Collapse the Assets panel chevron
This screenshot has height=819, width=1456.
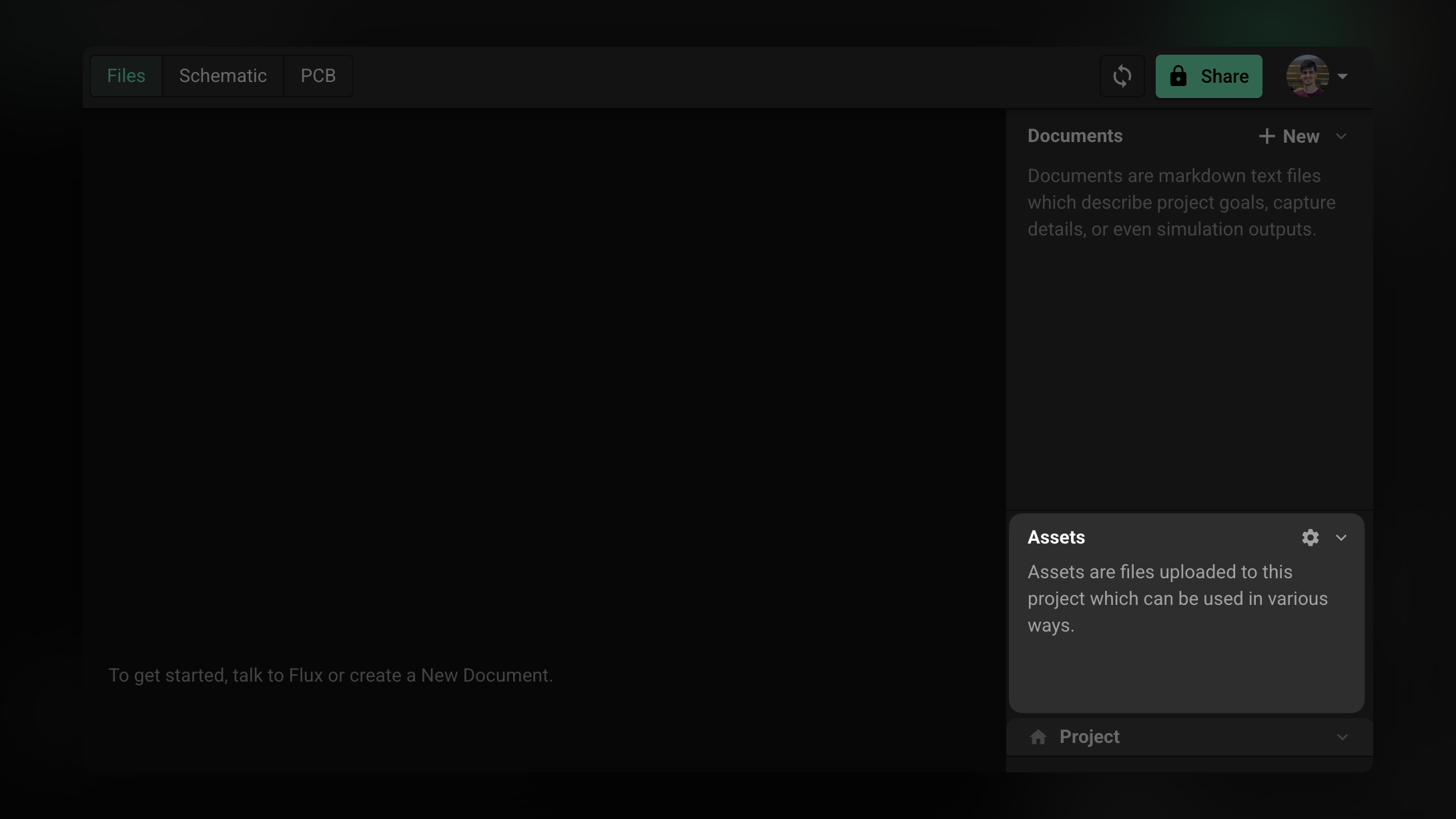(x=1341, y=538)
